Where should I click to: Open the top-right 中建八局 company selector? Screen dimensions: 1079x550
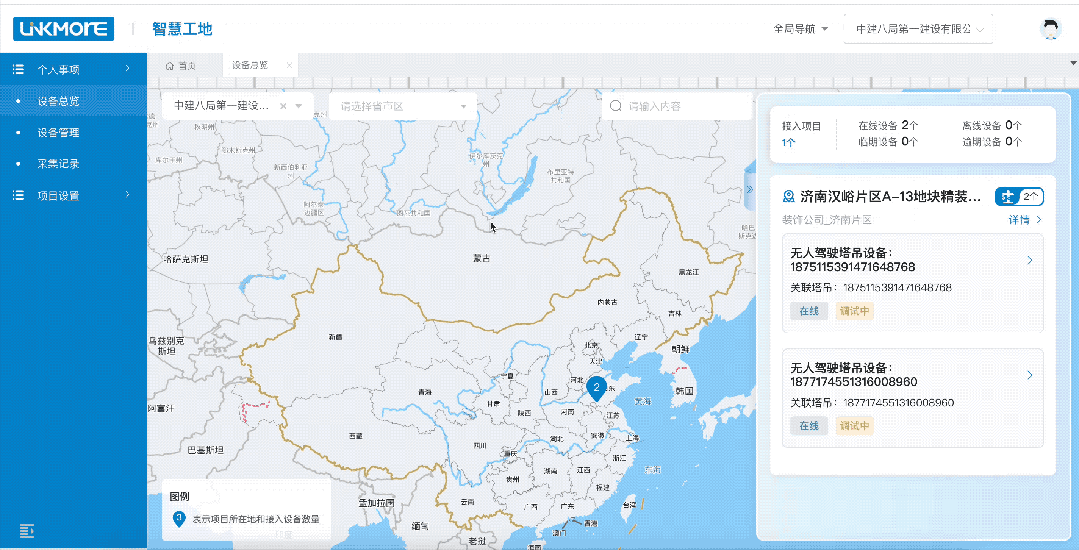[x=918, y=29]
